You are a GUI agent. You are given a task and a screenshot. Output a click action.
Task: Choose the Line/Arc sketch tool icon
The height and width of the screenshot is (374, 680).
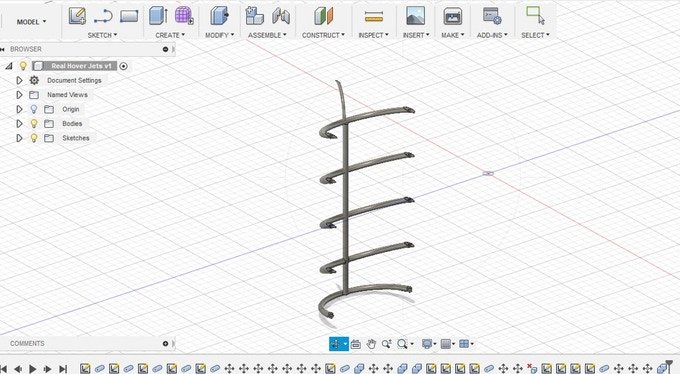tap(103, 16)
